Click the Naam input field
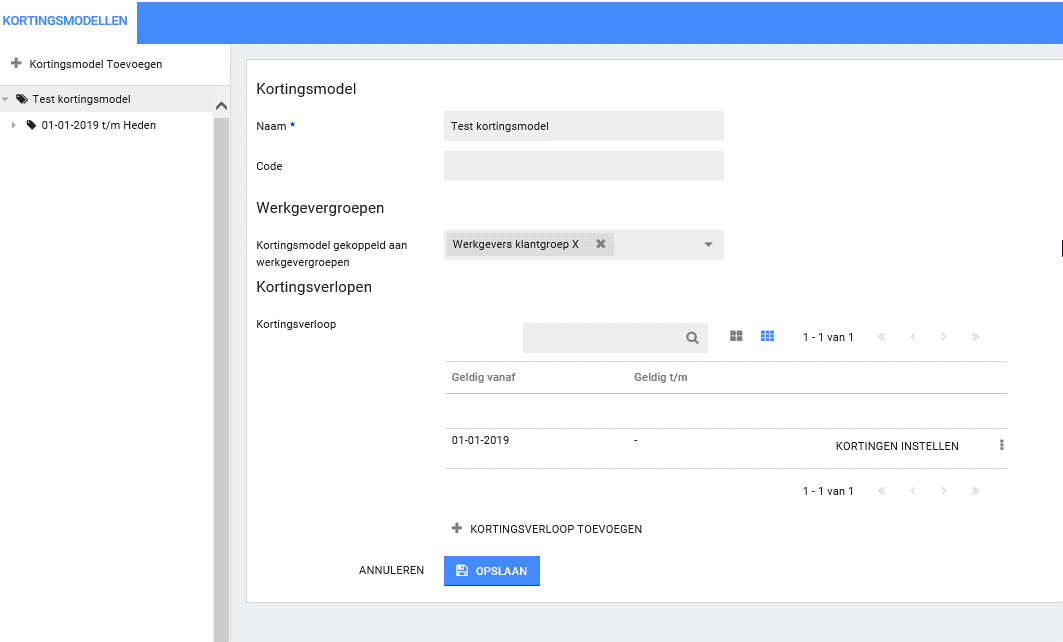The width and height of the screenshot is (1063, 642). [583, 126]
